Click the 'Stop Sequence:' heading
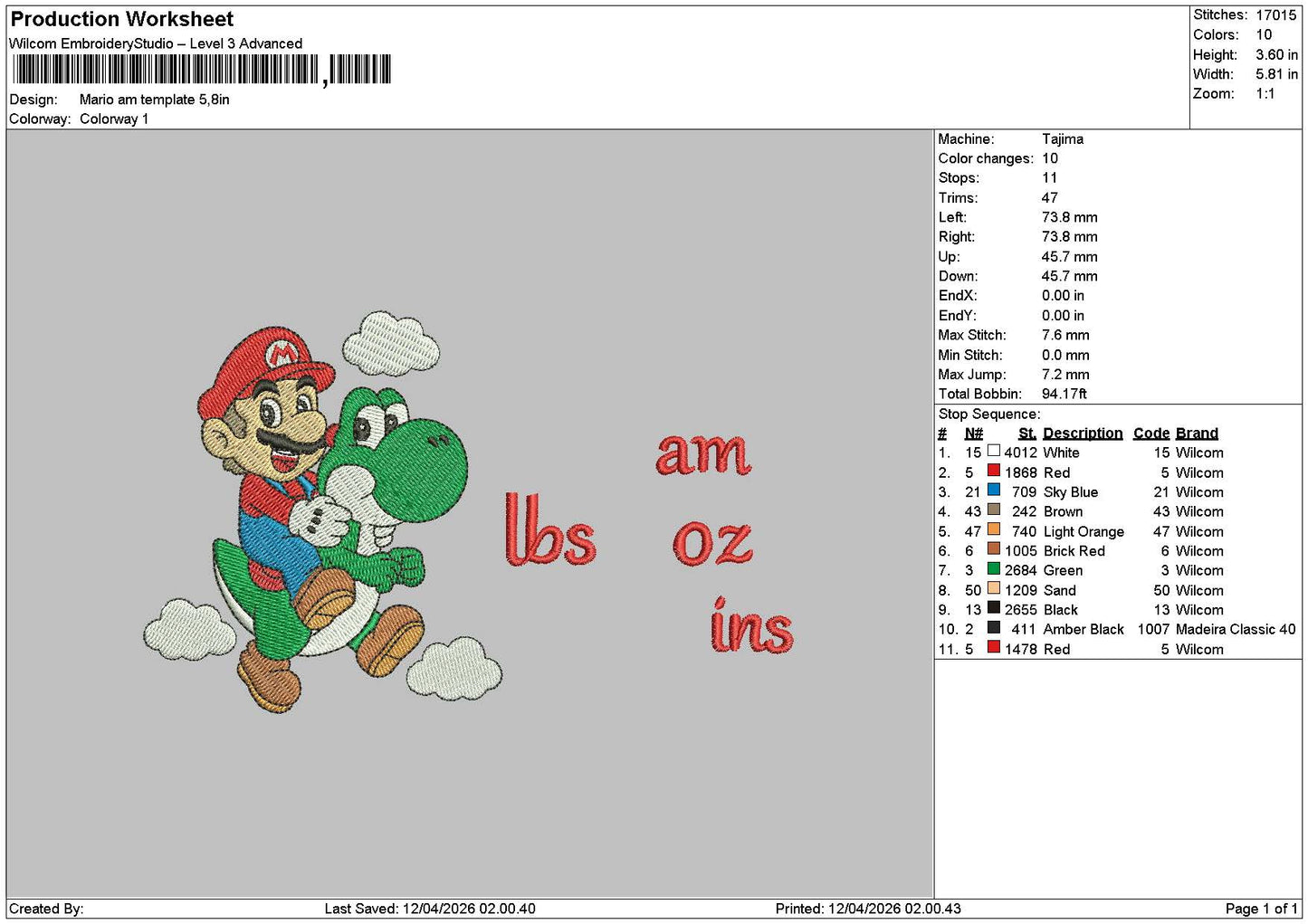Image resolution: width=1308 pixels, height=924 pixels. pos(989,414)
